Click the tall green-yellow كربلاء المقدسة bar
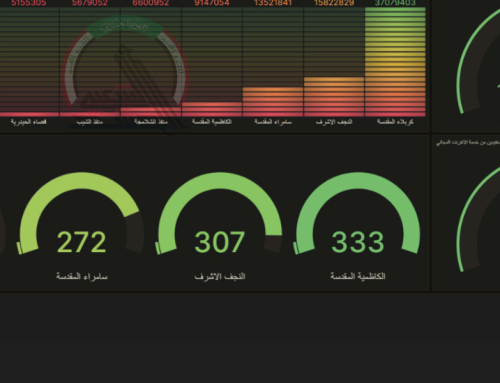This screenshot has width=500, height=383. click(395, 62)
